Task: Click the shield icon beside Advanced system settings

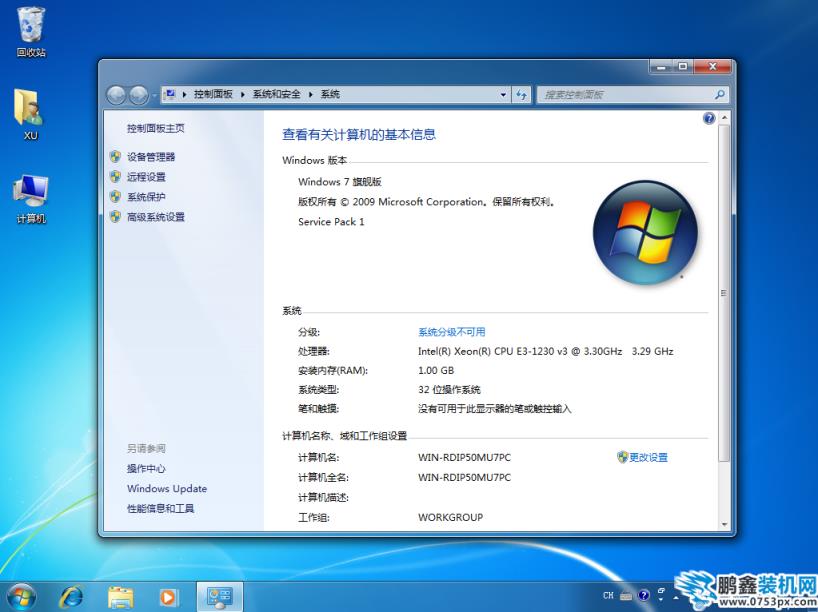Action: click(115, 217)
